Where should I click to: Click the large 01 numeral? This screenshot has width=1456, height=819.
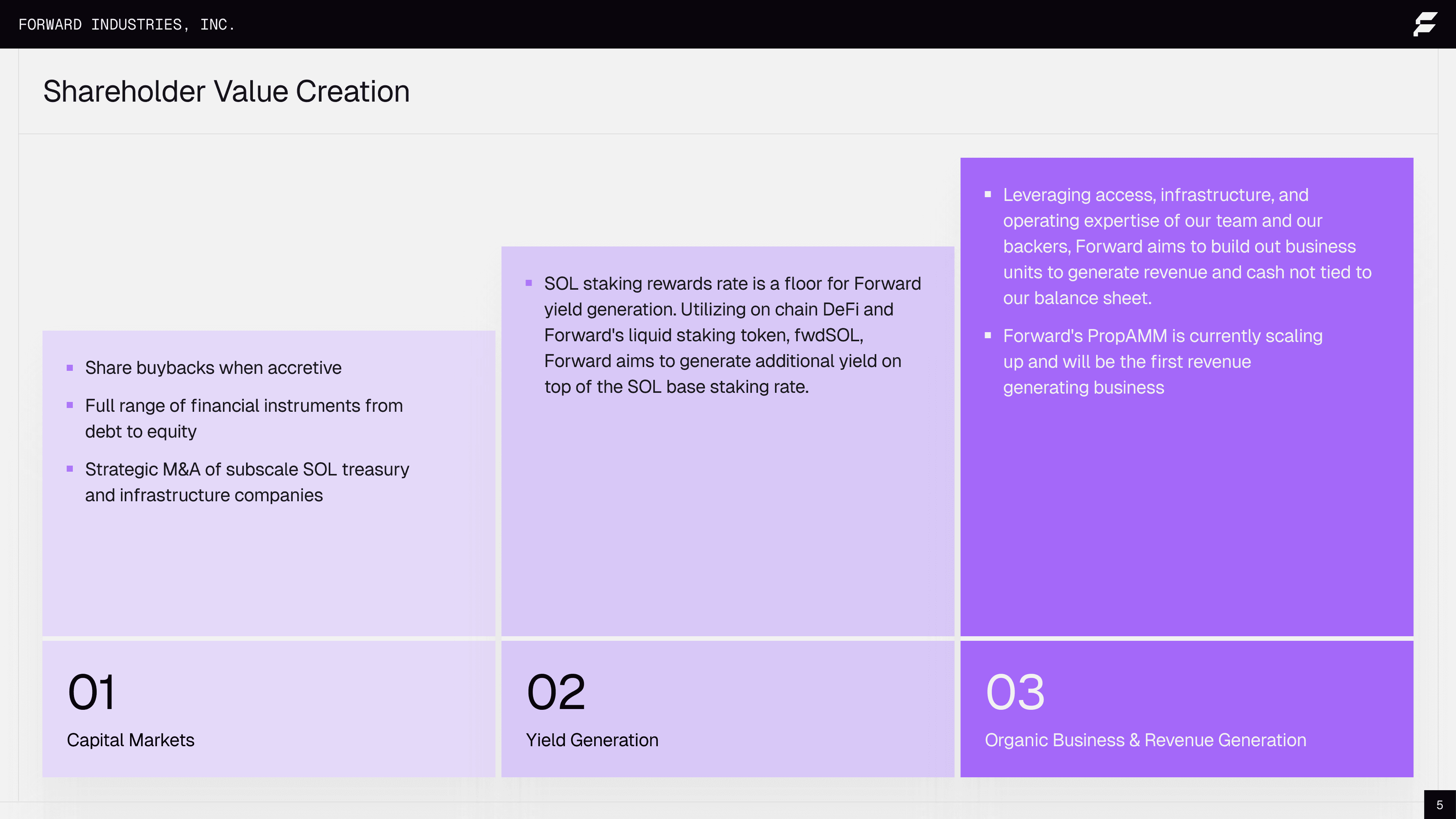click(91, 692)
